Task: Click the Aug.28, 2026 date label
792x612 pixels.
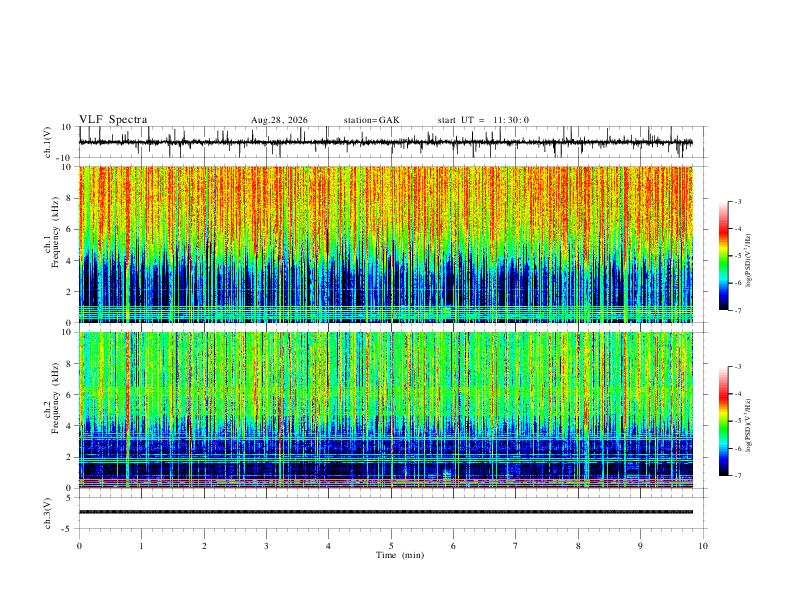Action: (x=279, y=120)
